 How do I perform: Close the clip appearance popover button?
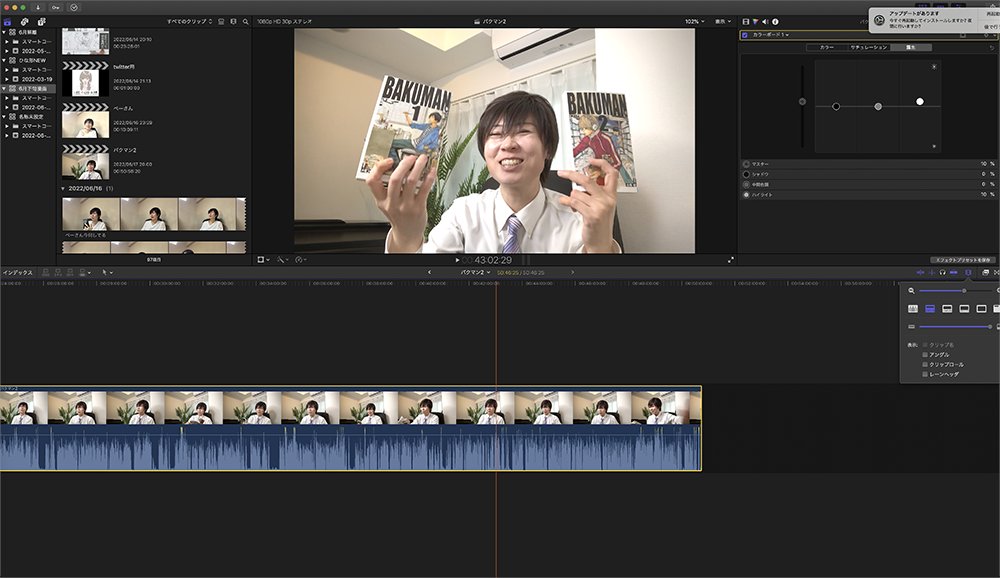[968, 272]
